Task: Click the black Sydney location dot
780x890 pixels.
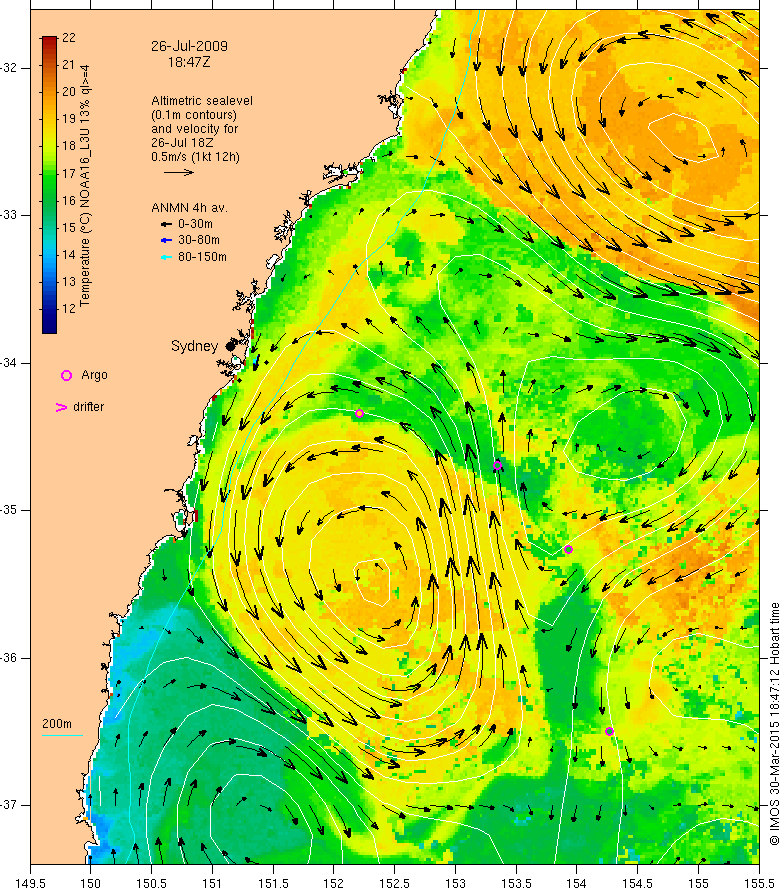Action: tap(230, 346)
